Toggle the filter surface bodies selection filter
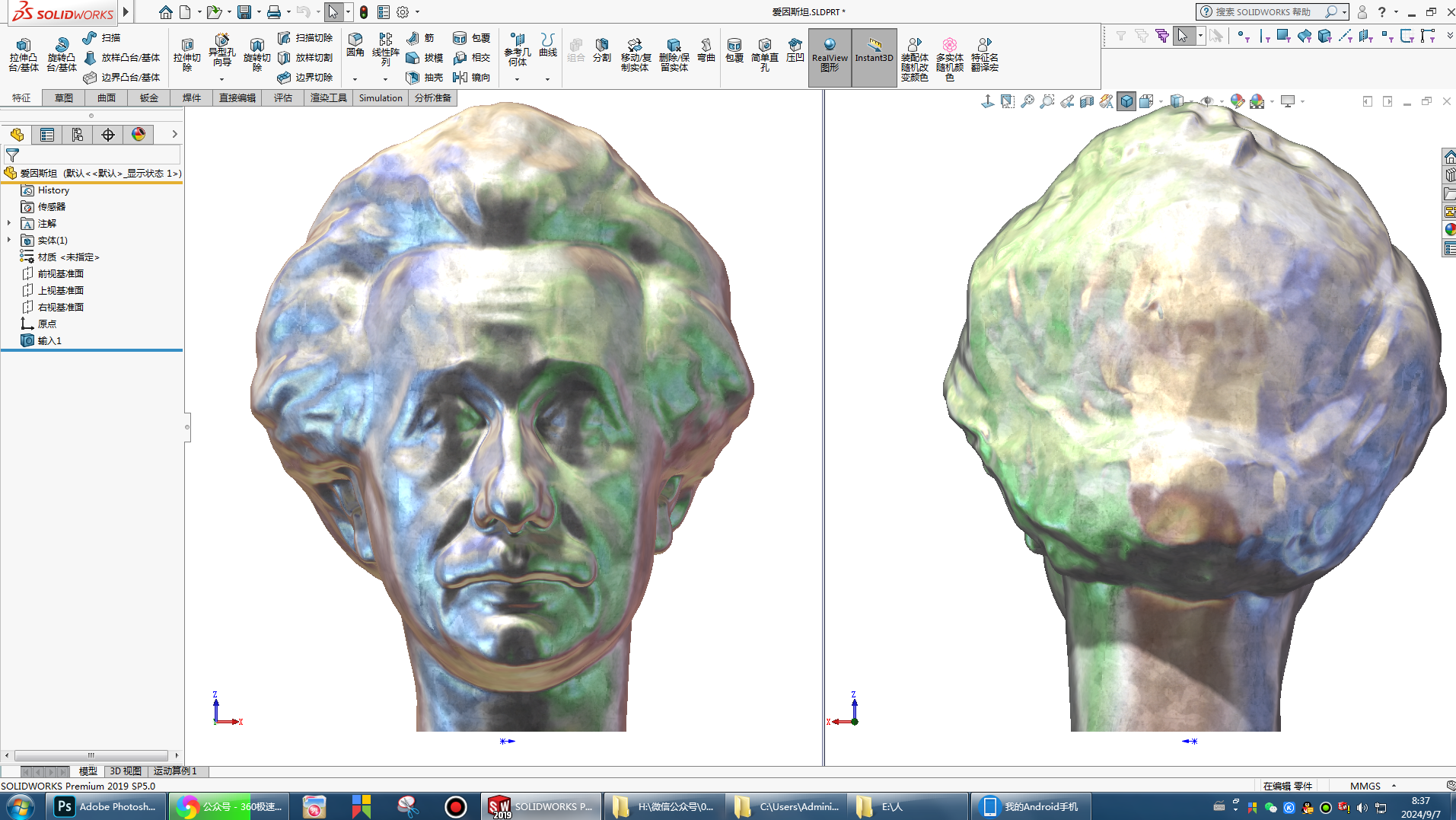 click(x=1305, y=36)
